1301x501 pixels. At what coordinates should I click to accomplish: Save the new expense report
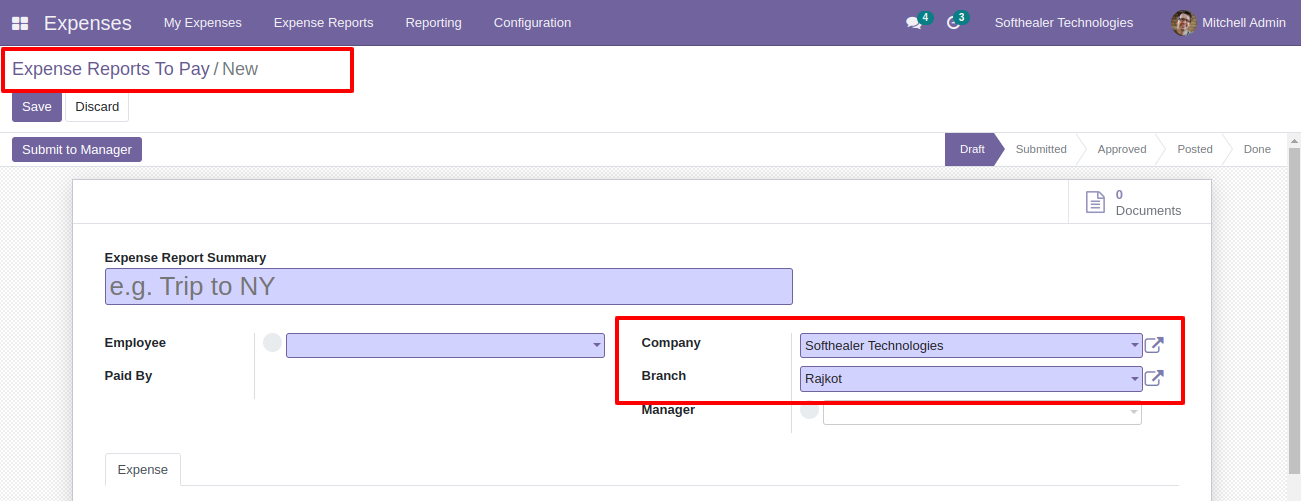[37, 107]
